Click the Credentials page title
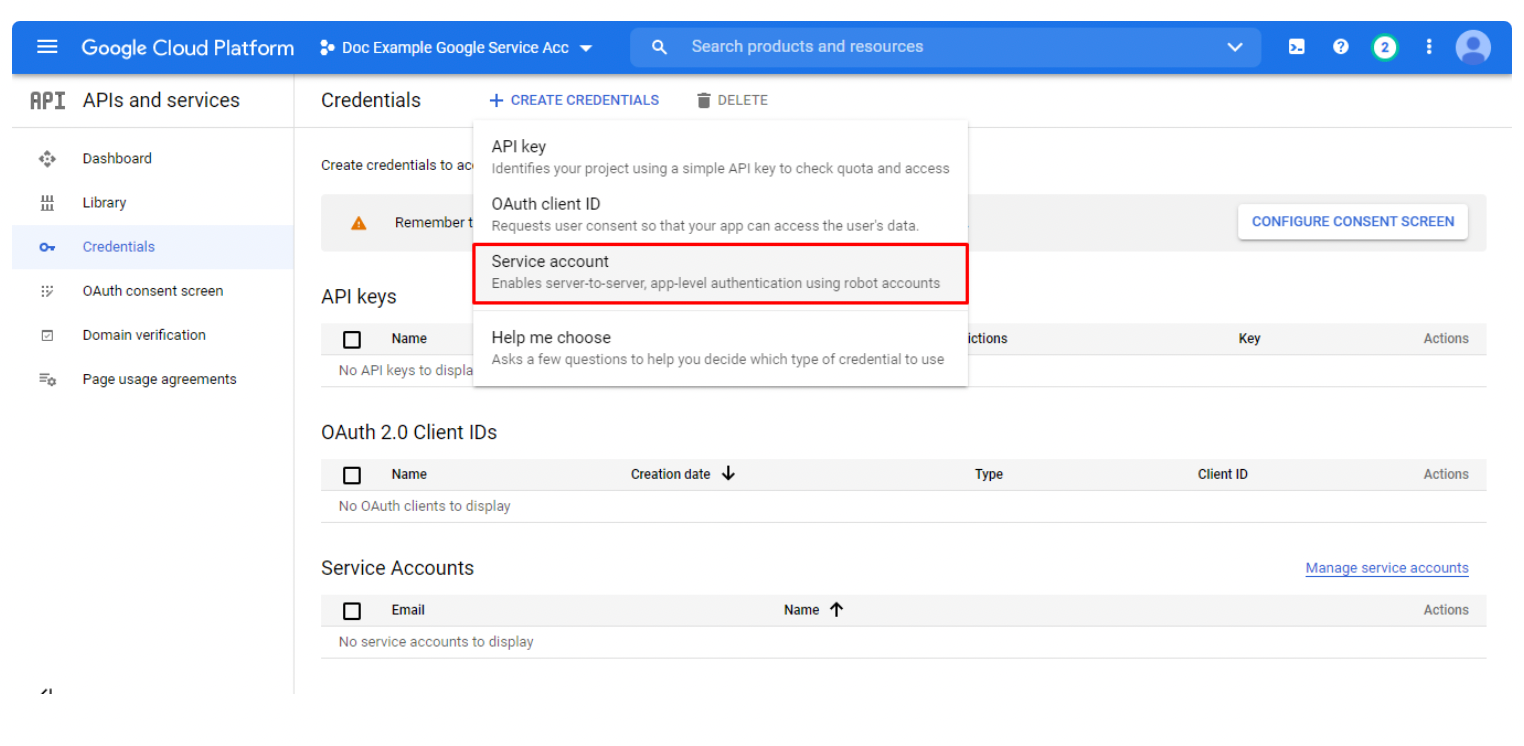 (371, 100)
